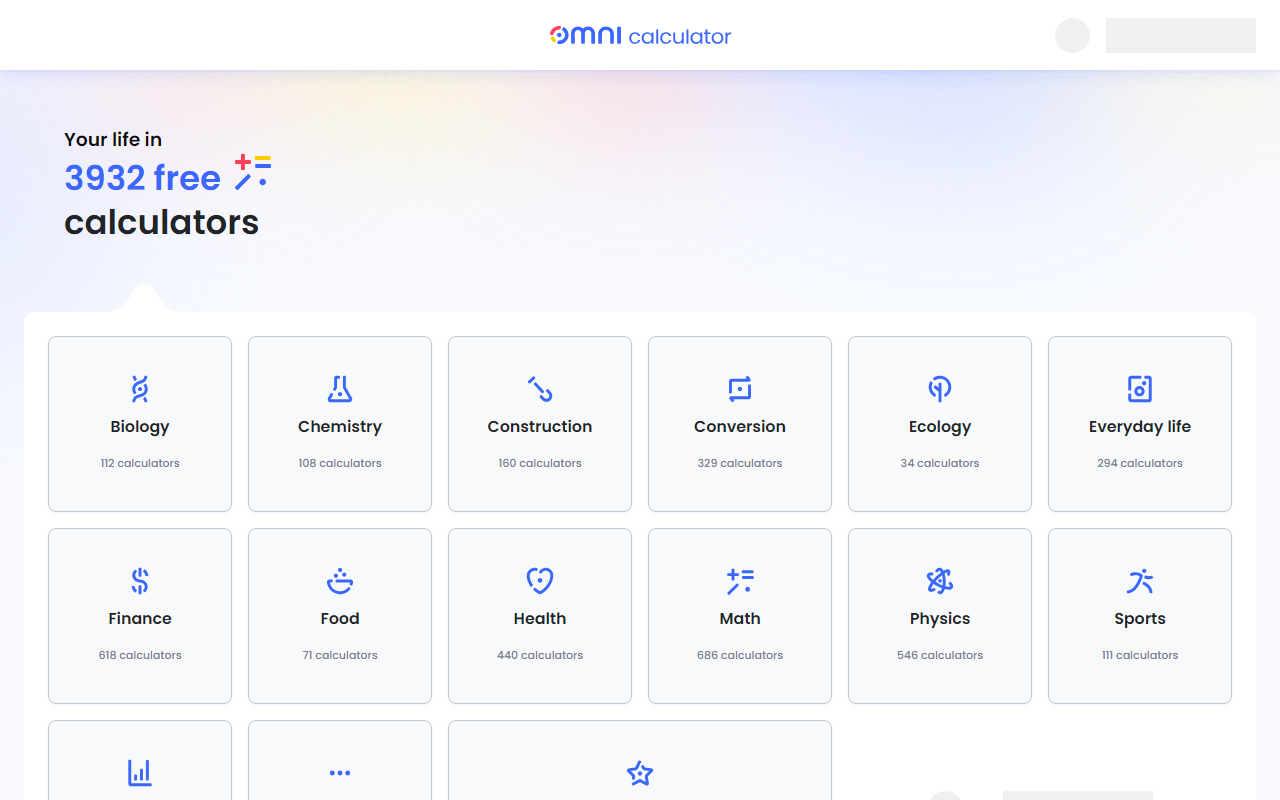This screenshot has height=800, width=1280.
Task: Visit the "Health" category title
Action: click(x=540, y=619)
